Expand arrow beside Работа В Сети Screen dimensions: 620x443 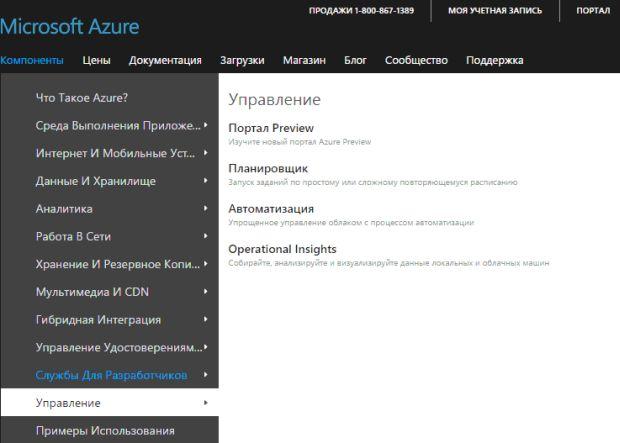coord(206,236)
